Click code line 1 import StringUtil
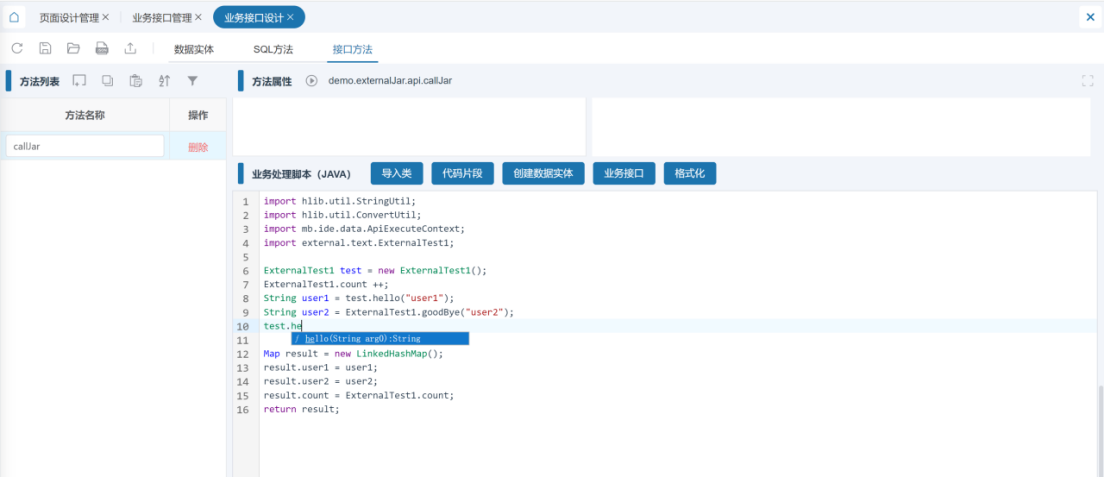Screen dimensions: 1104x478 point(340,201)
